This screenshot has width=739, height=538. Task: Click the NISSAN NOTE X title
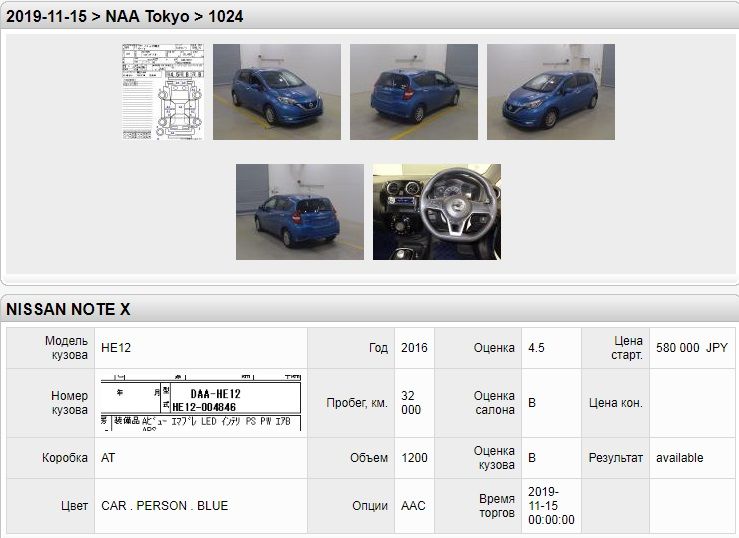(x=68, y=309)
